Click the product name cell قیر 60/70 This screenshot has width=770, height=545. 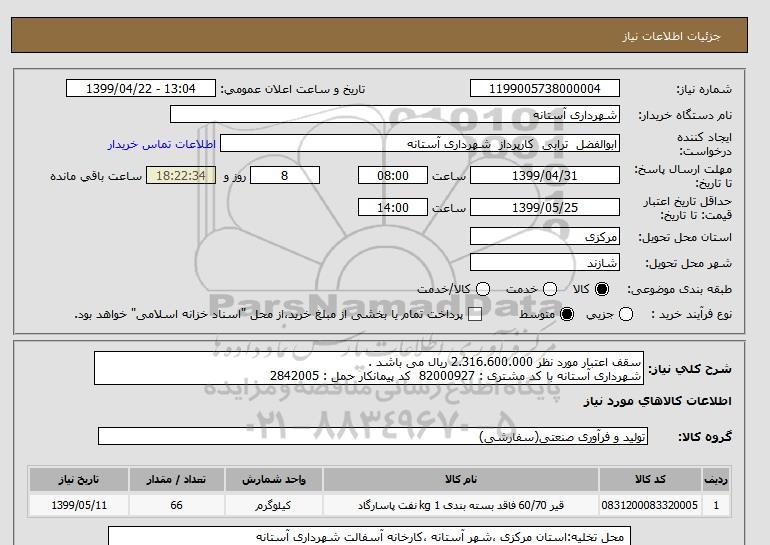(461, 505)
